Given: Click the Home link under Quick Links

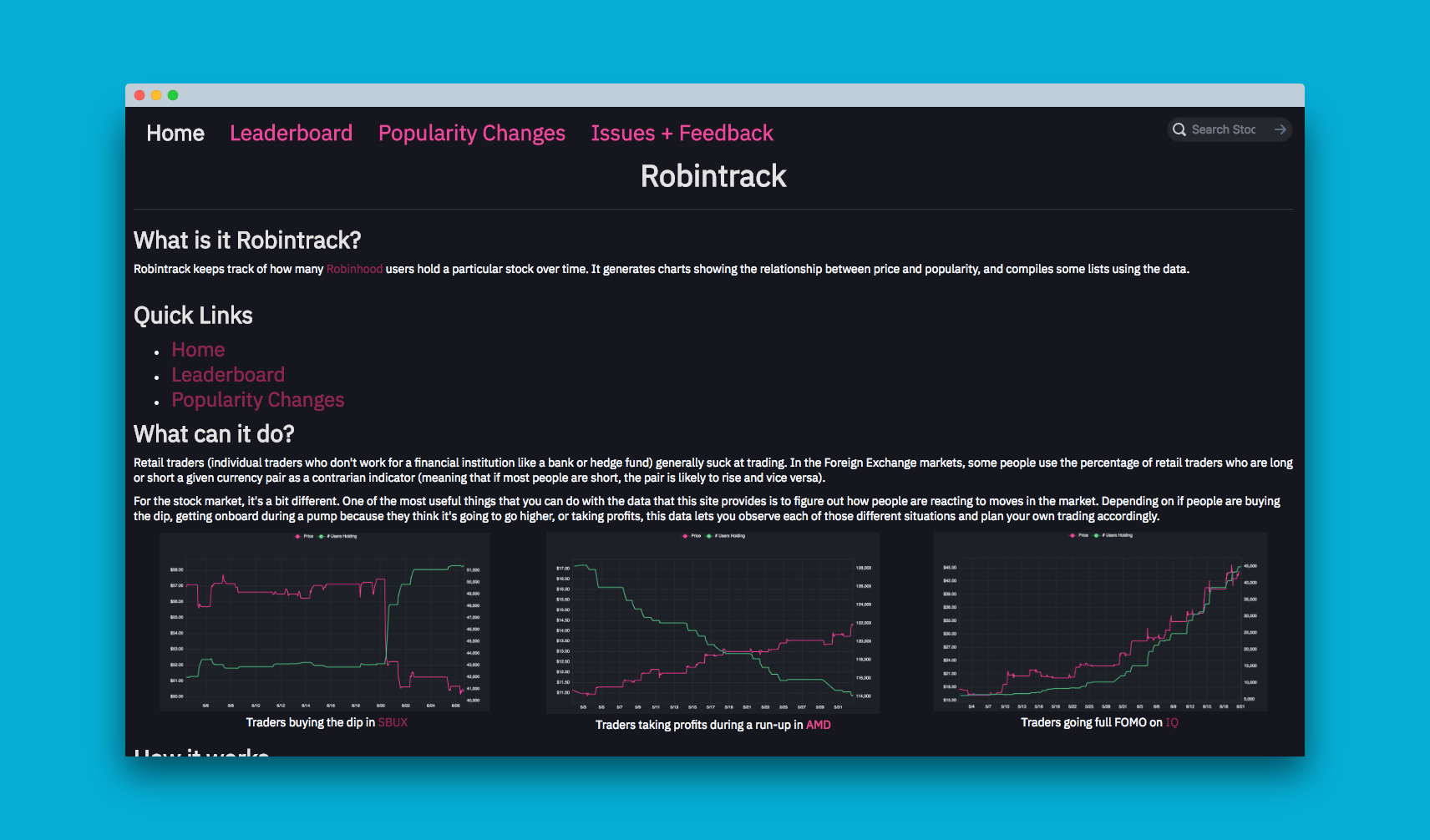Looking at the screenshot, I should 198,350.
